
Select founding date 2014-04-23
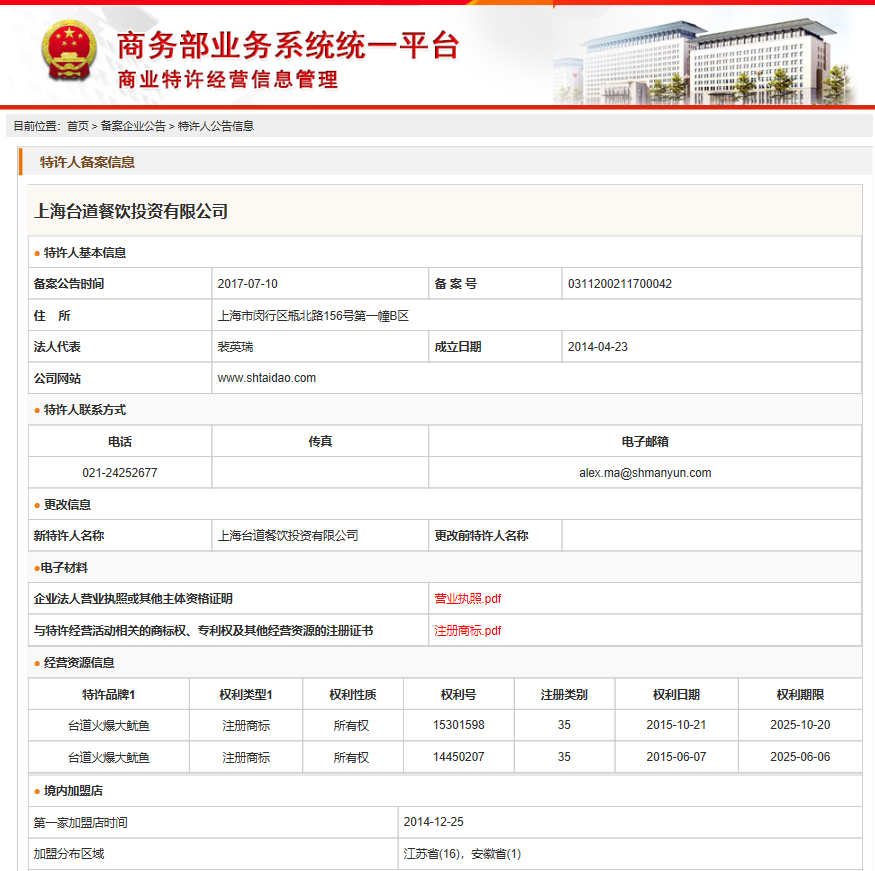[x=598, y=347]
